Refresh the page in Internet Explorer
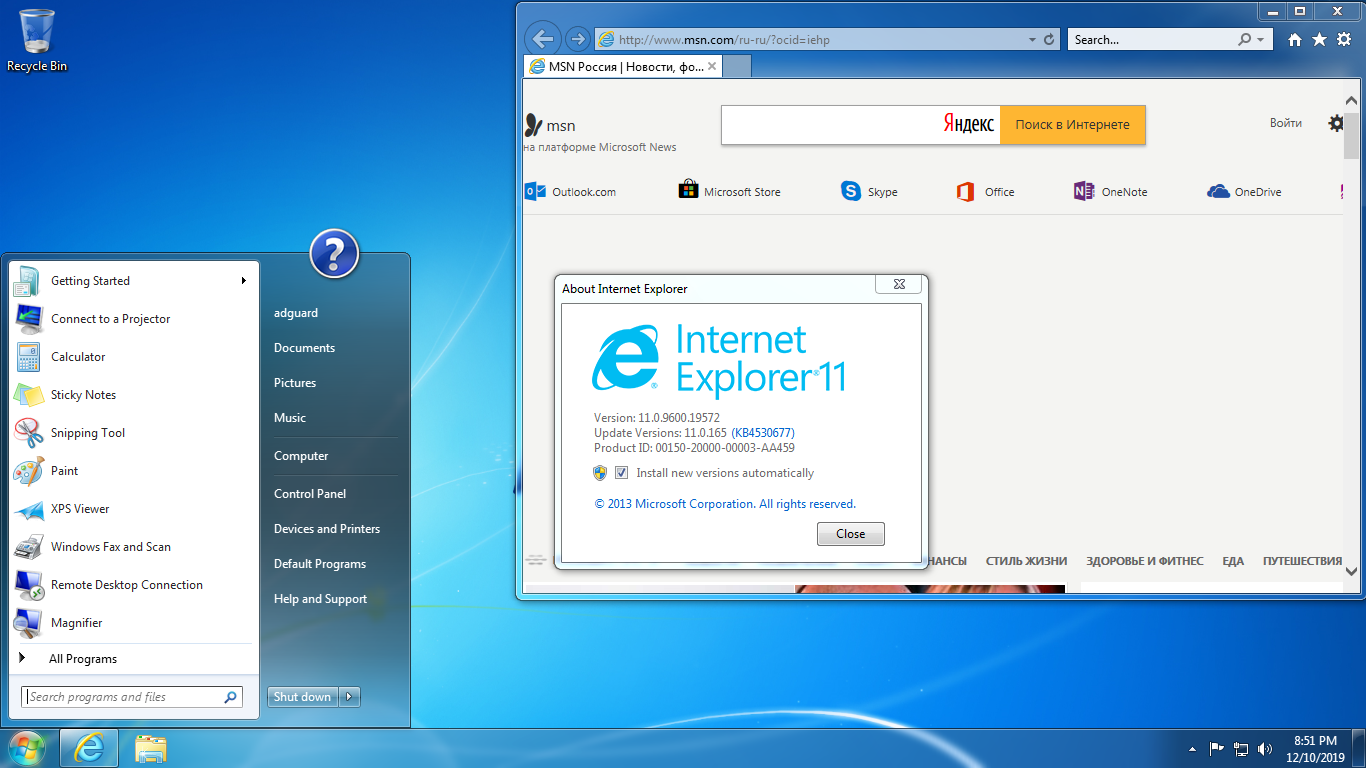This screenshot has width=1366, height=768. pyautogui.click(x=1049, y=40)
